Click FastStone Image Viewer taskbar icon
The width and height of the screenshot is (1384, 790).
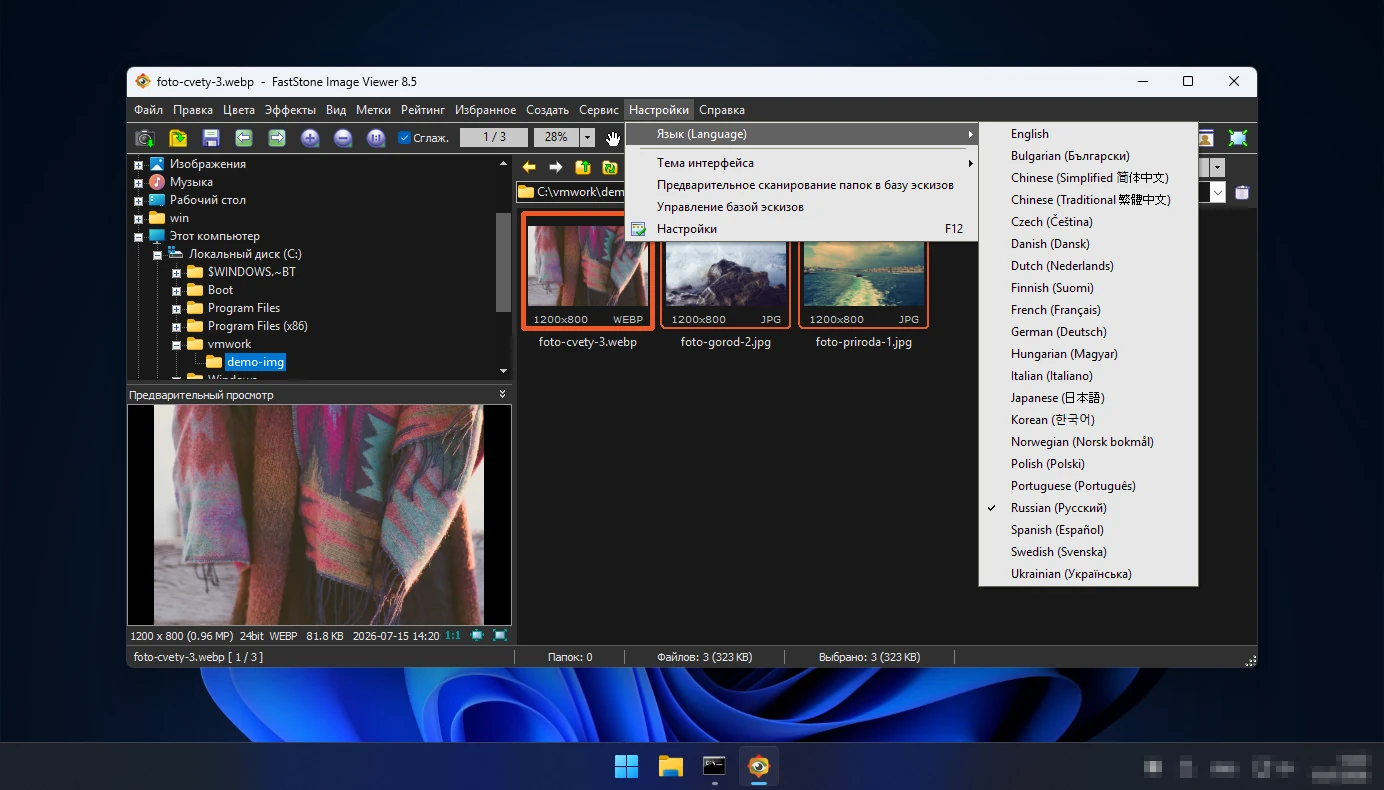click(759, 767)
